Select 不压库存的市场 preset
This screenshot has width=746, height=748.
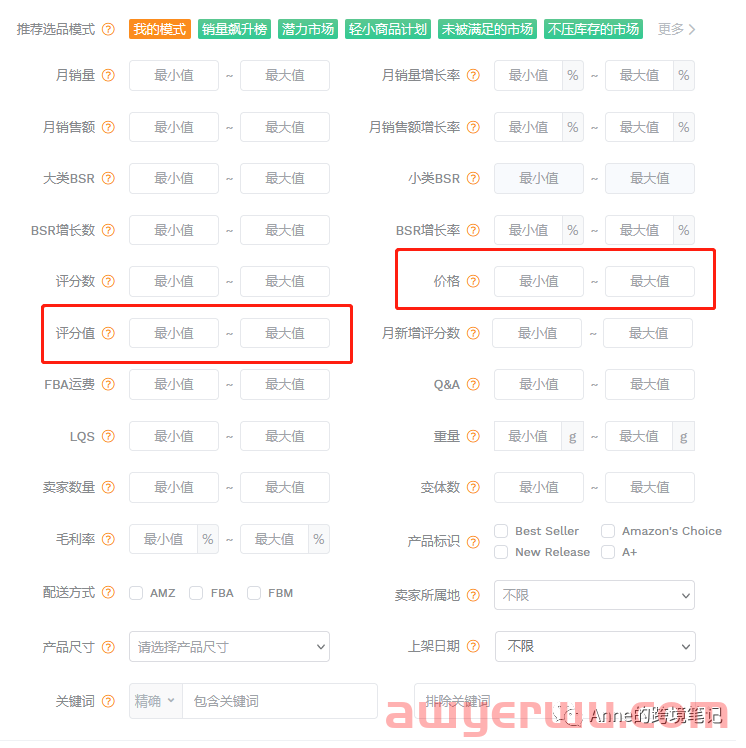coord(593,29)
